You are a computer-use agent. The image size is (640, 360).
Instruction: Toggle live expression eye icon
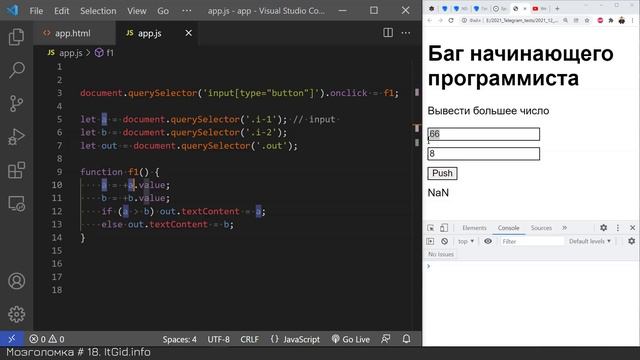click(x=488, y=241)
